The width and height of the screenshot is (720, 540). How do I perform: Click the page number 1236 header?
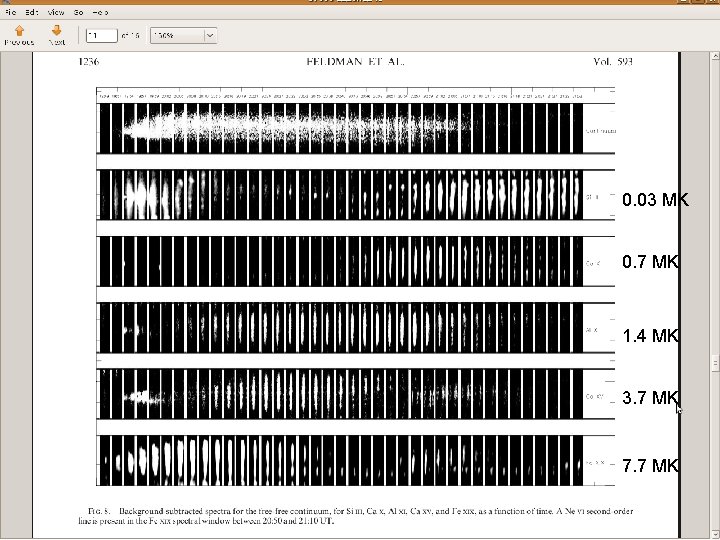[x=89, y=62]
